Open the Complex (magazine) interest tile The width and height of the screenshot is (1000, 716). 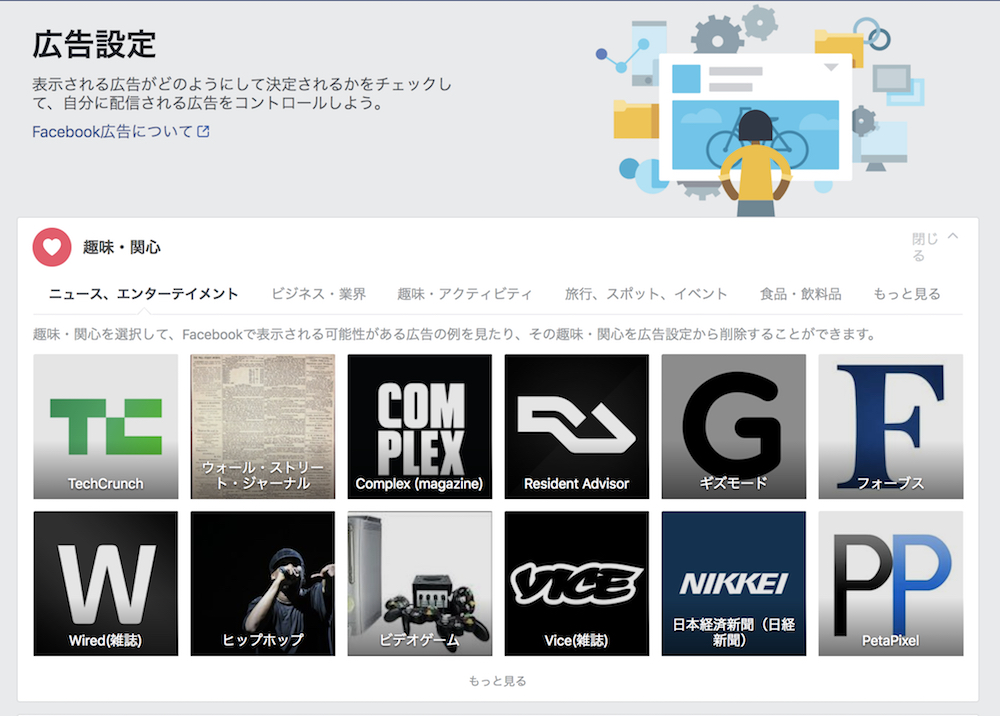pyautogui.click(x=420, y=427)
